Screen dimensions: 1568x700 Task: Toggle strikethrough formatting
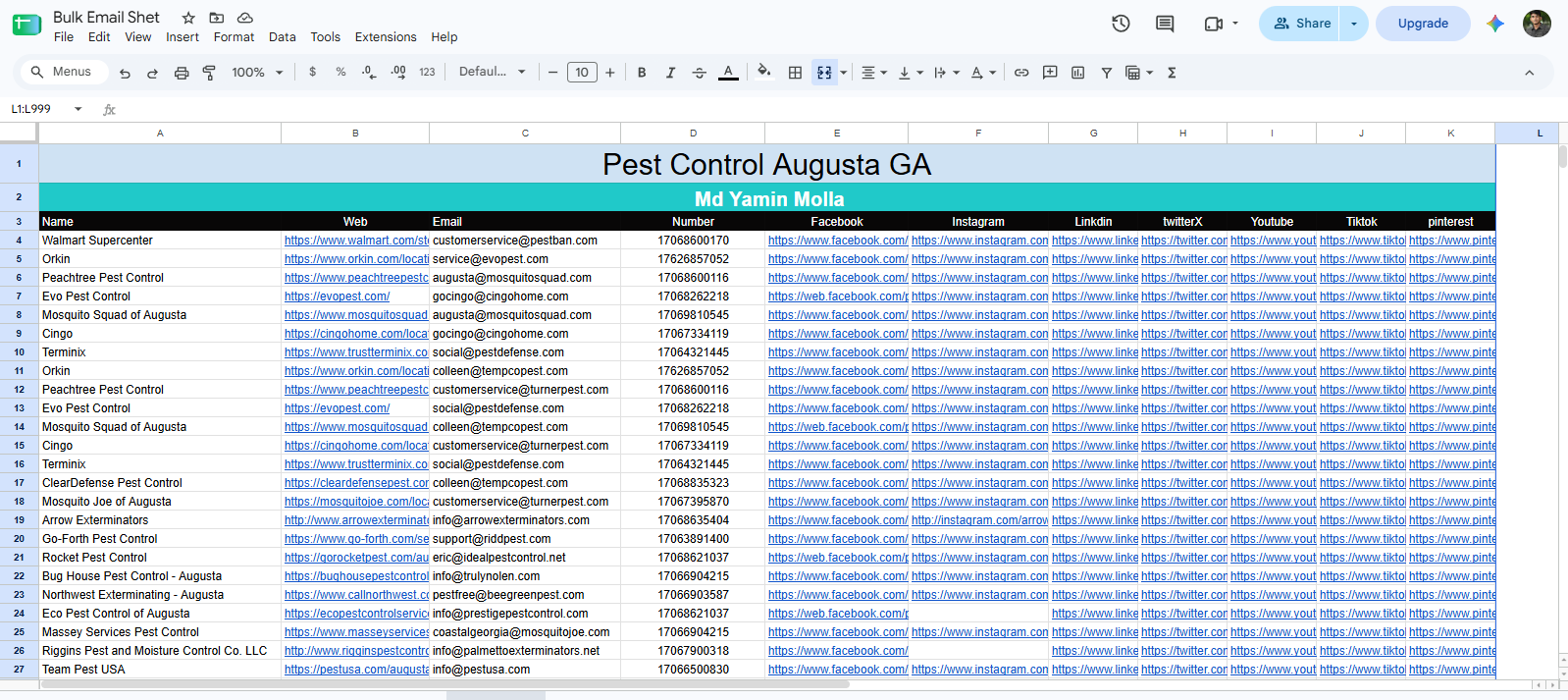tap(699, 73)
